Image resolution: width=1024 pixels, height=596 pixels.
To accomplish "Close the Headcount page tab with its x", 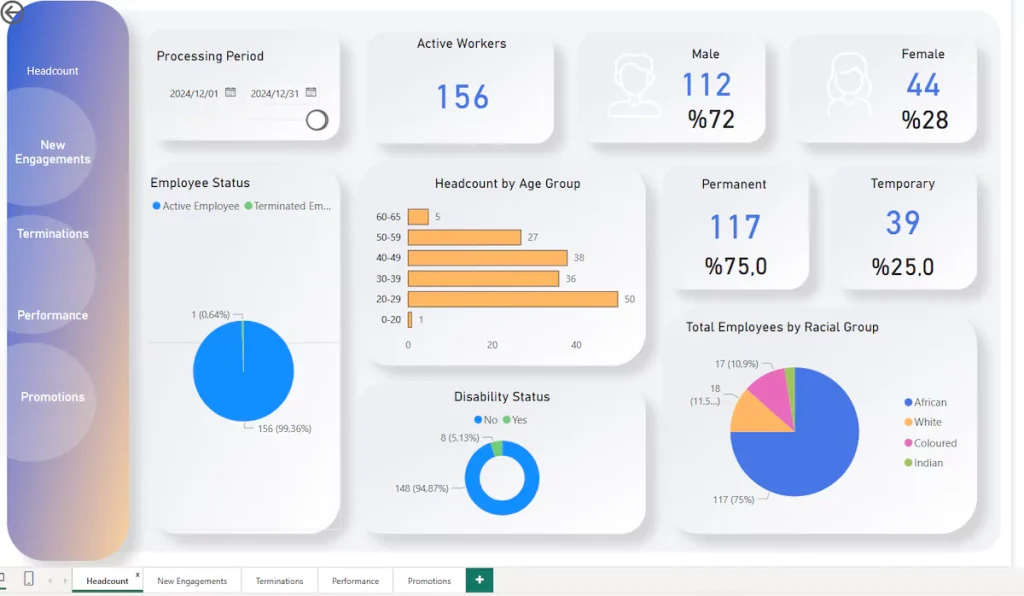I will coord(137,575).
